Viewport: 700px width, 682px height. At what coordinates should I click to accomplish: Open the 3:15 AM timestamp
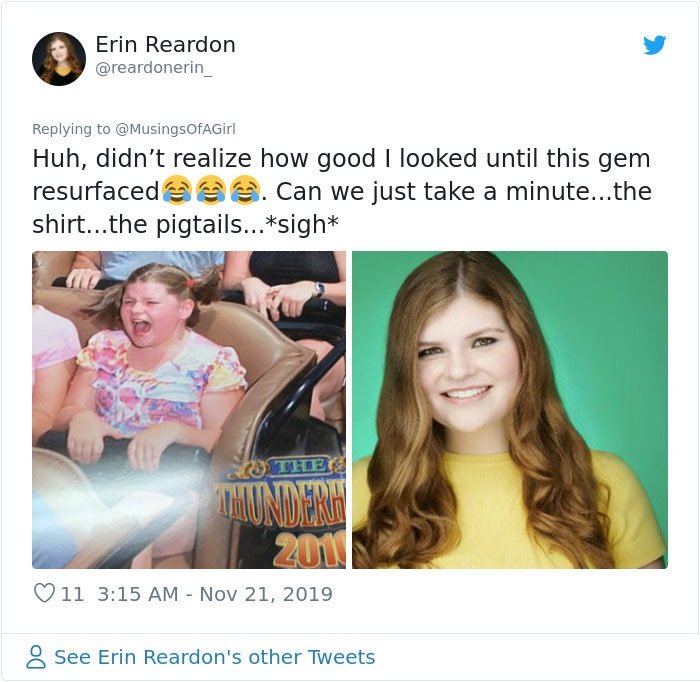(138, 594)
